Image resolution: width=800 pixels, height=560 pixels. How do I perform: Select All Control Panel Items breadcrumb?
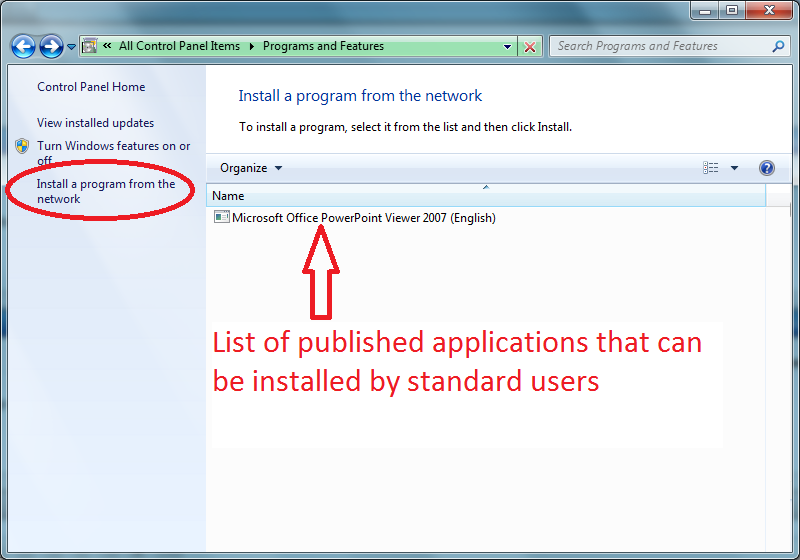coord(179,46)
